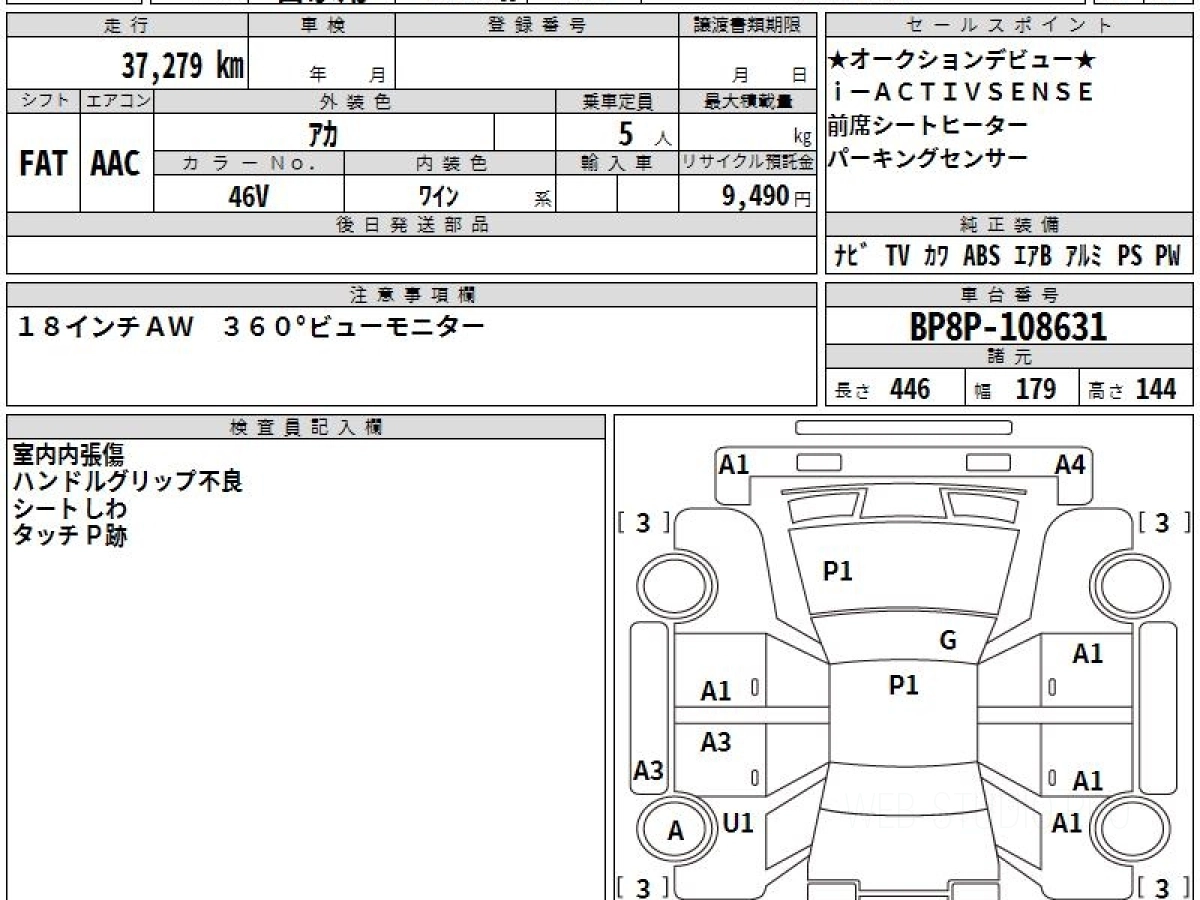Select the 前席シートヒーター line

(927, 125)
